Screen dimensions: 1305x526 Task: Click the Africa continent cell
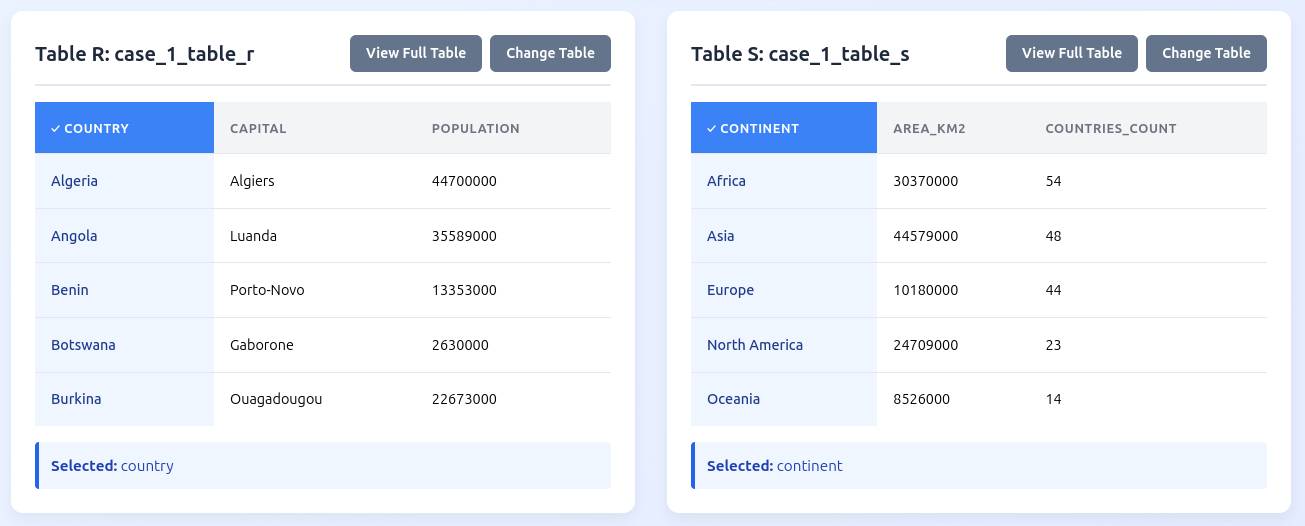tap(726, 181)
